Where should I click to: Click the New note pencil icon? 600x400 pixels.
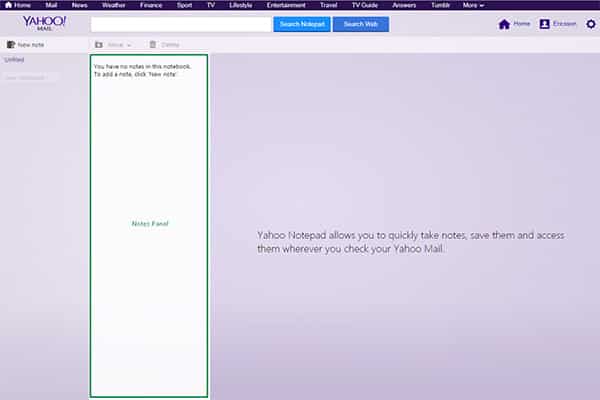(x=11, y=45)
